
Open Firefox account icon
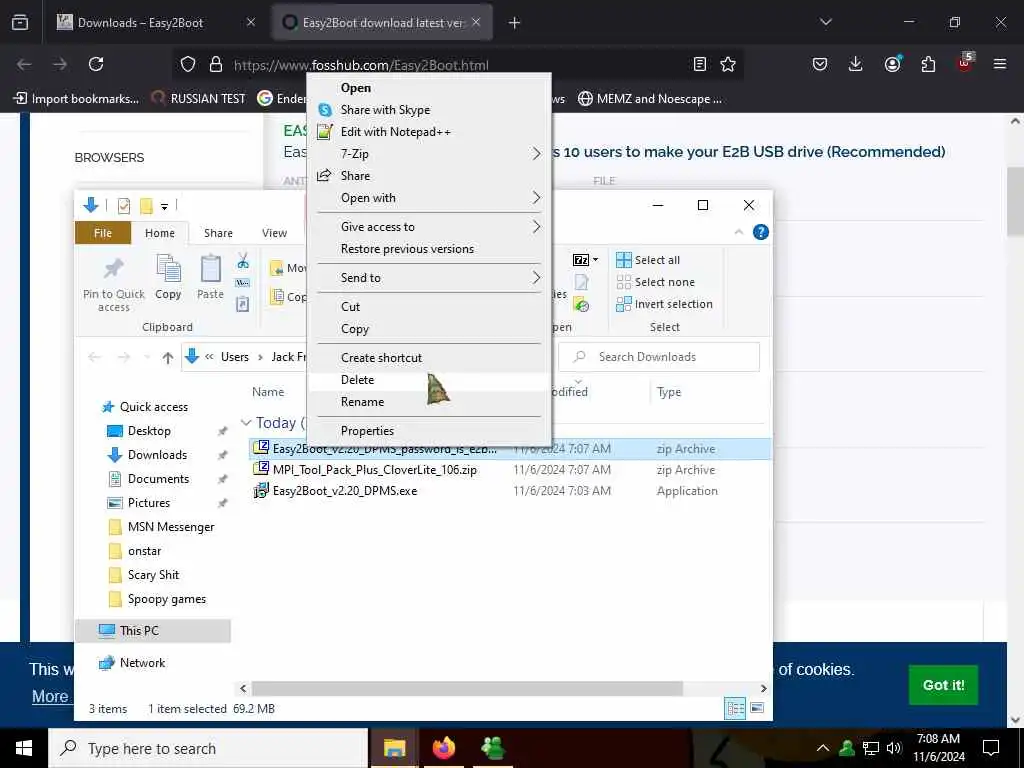click(x=892, y=64)
